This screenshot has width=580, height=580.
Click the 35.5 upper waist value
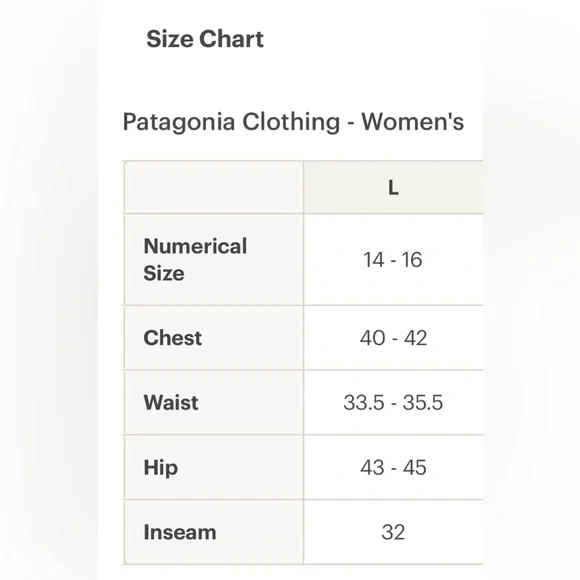[423, 402]
